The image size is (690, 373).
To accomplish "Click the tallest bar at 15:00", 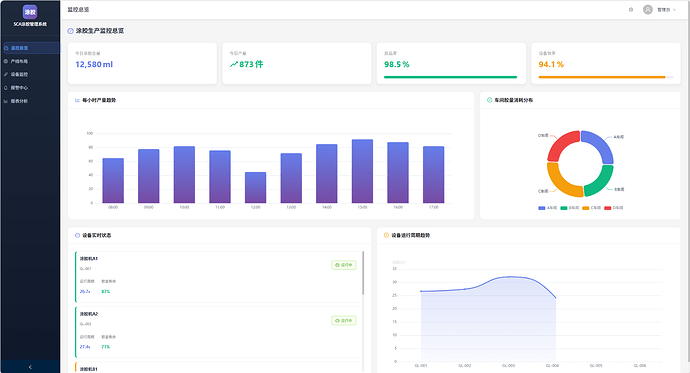I will click(362, 171).
